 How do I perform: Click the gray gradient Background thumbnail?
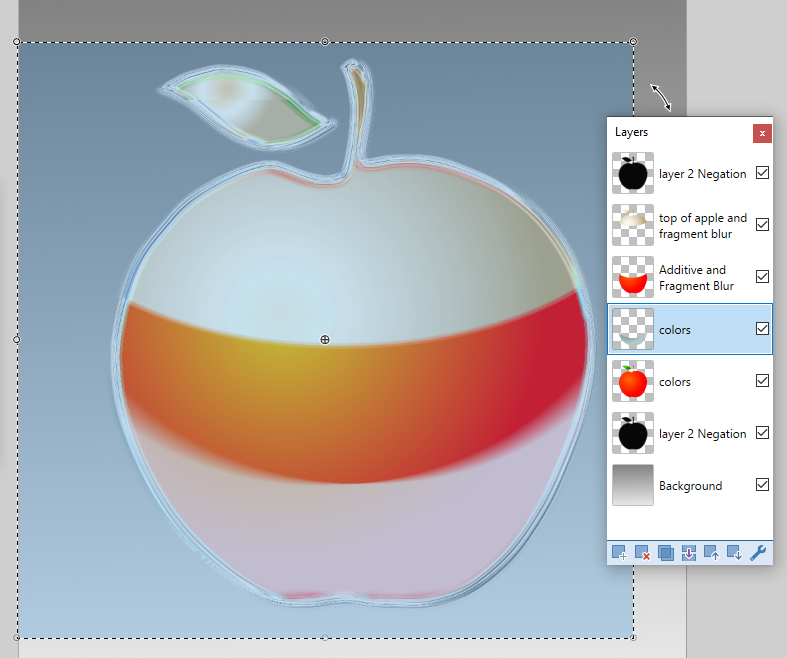pos(633,485)
